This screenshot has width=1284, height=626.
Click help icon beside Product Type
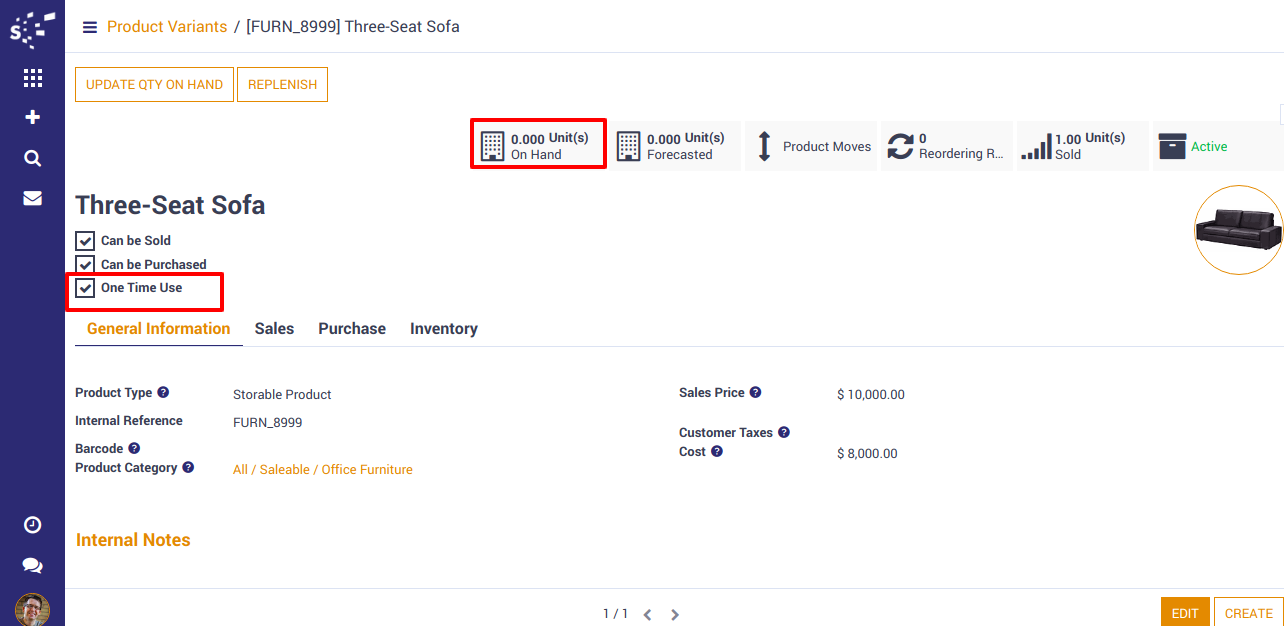pyautogui.click(x=163, y=393)
